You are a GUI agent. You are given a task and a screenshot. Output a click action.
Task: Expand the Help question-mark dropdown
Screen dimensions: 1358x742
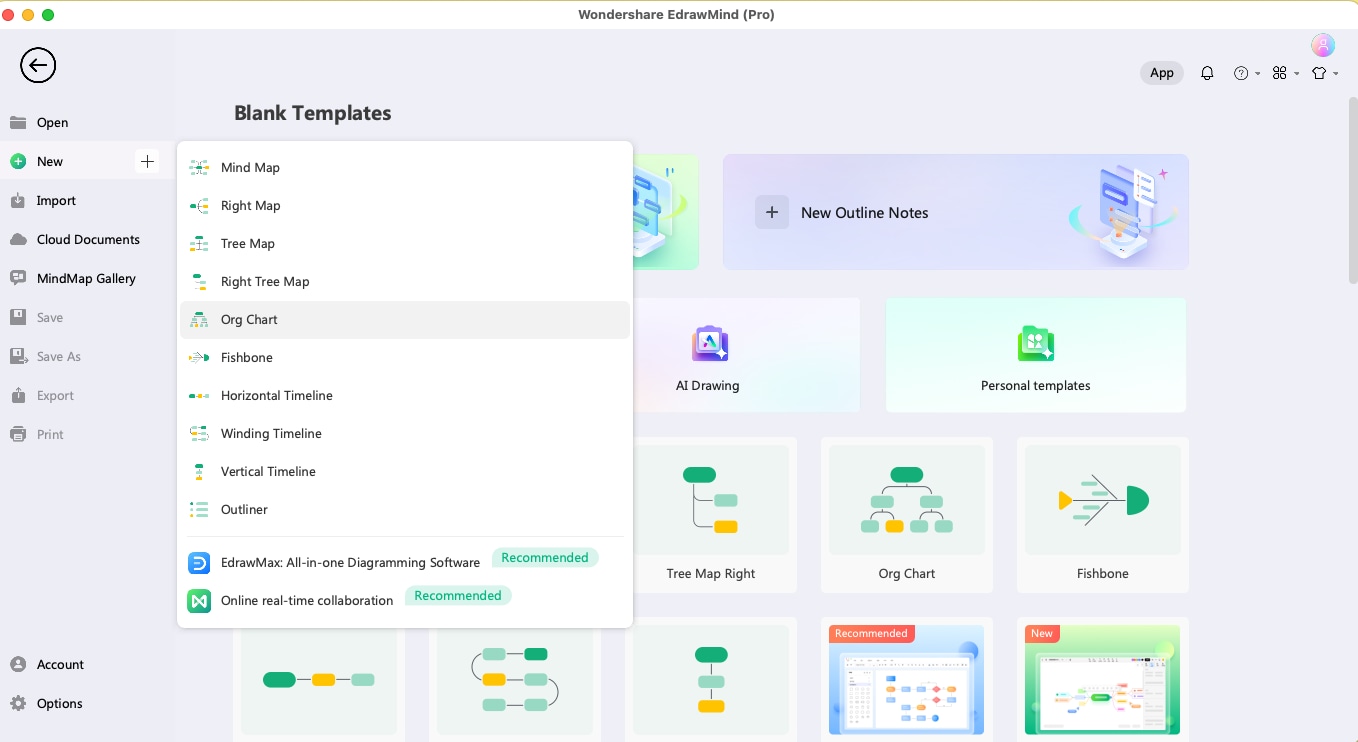[x=1245, y=73]
